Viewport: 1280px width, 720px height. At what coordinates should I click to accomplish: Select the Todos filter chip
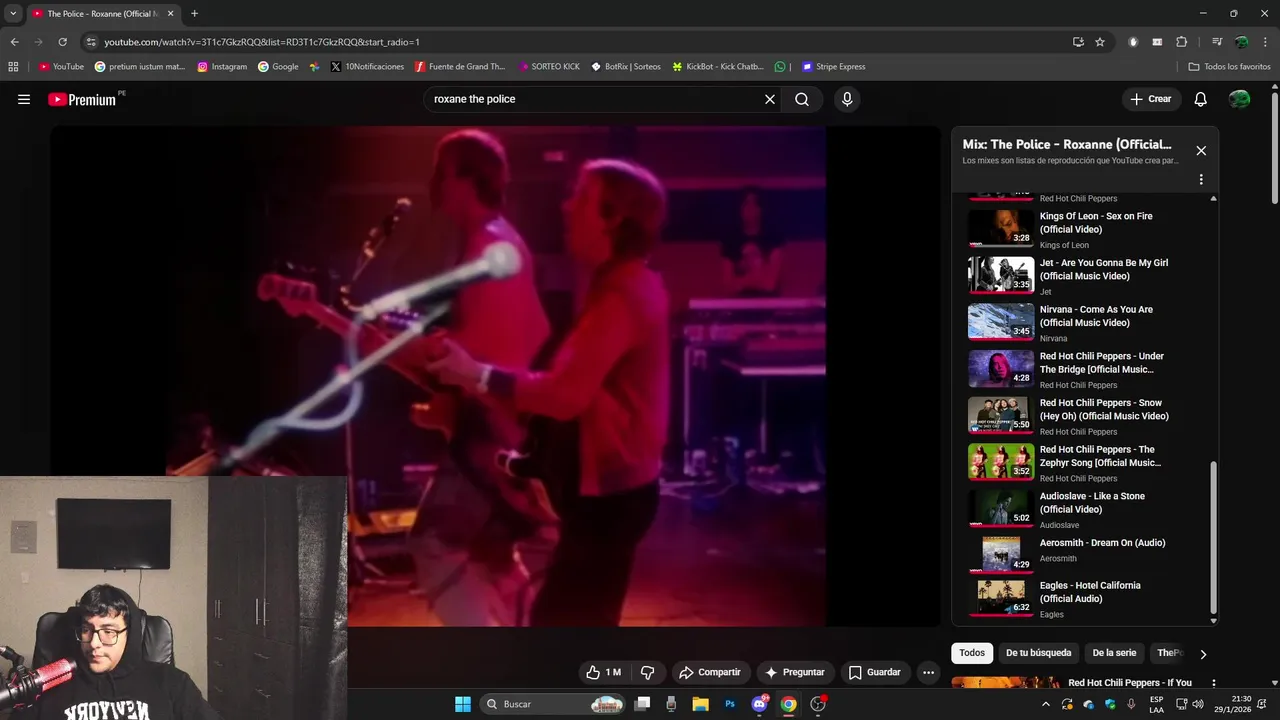tap(972, 653)
